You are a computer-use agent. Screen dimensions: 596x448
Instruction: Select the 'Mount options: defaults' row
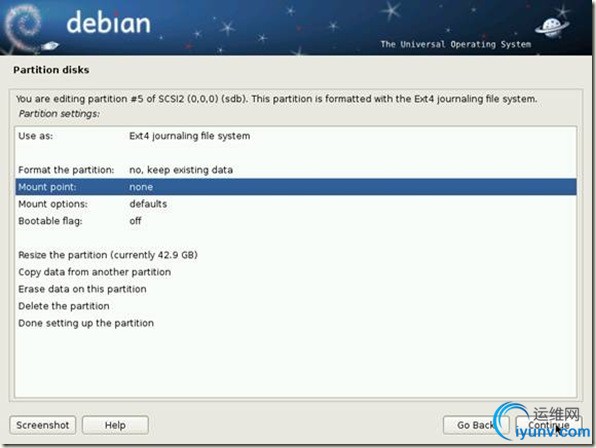(x=296, y=204)
